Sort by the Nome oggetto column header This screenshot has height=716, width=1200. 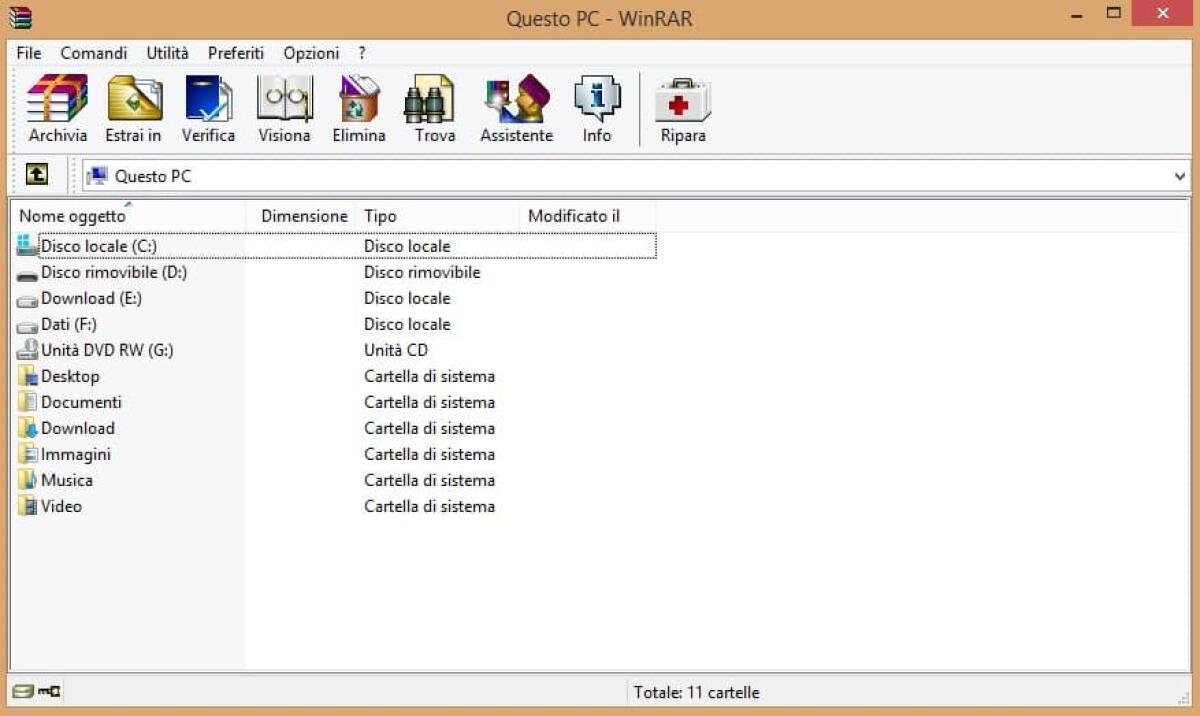[x=72, y=215]
